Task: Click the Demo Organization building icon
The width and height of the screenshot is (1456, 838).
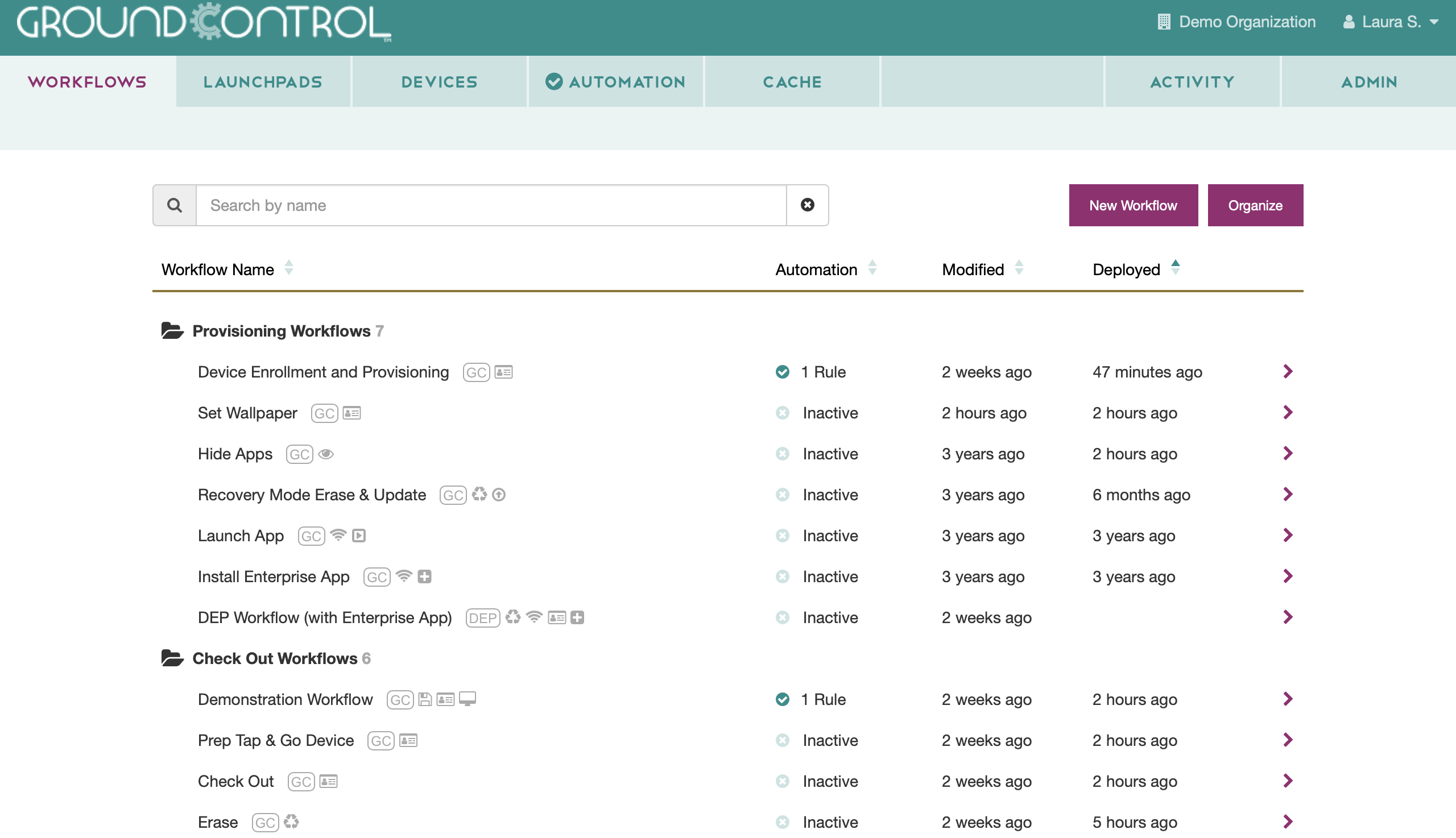Action: [1164, 22]
